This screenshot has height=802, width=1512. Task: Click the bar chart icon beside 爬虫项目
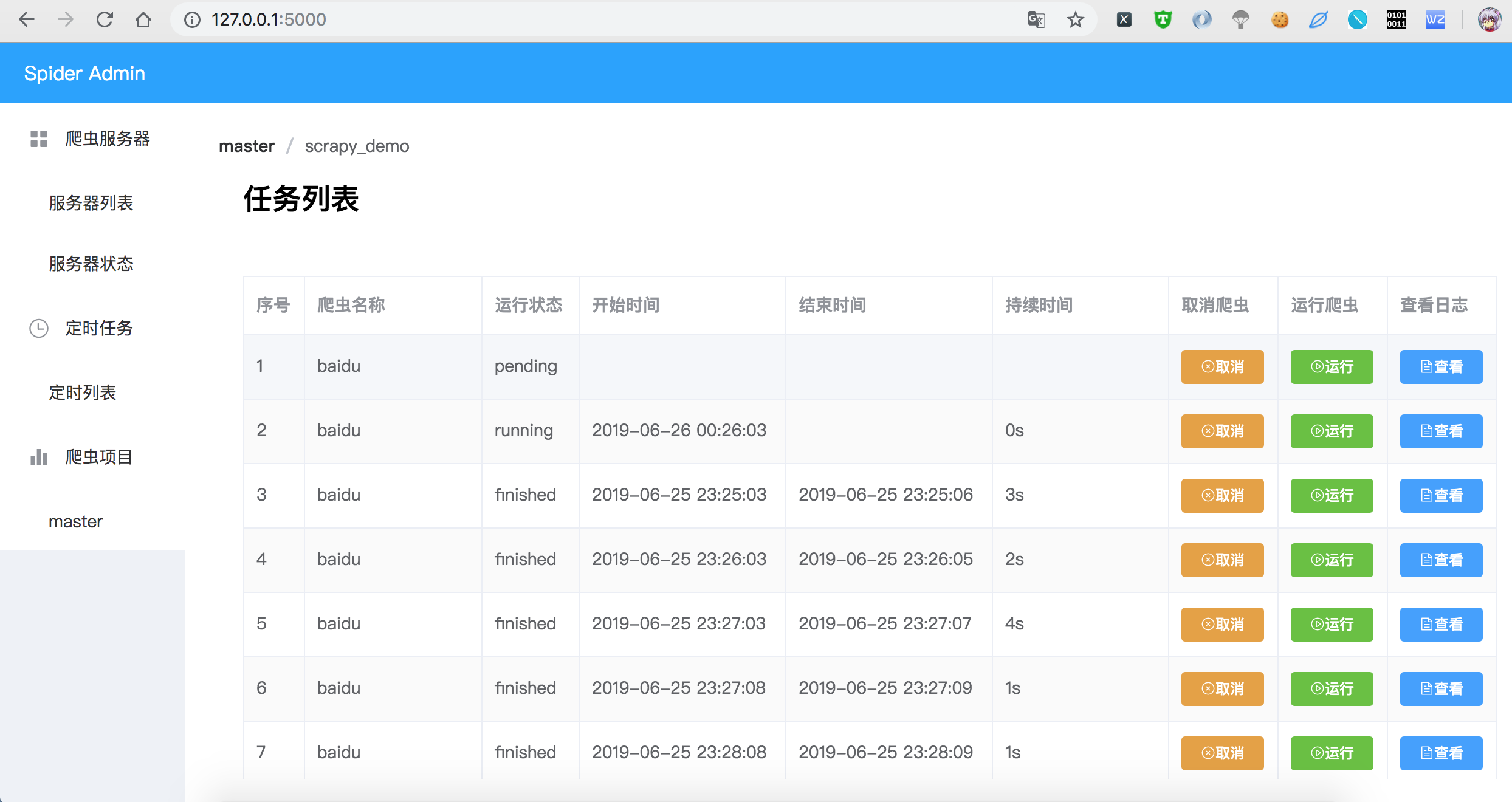(x=39, y=457)
